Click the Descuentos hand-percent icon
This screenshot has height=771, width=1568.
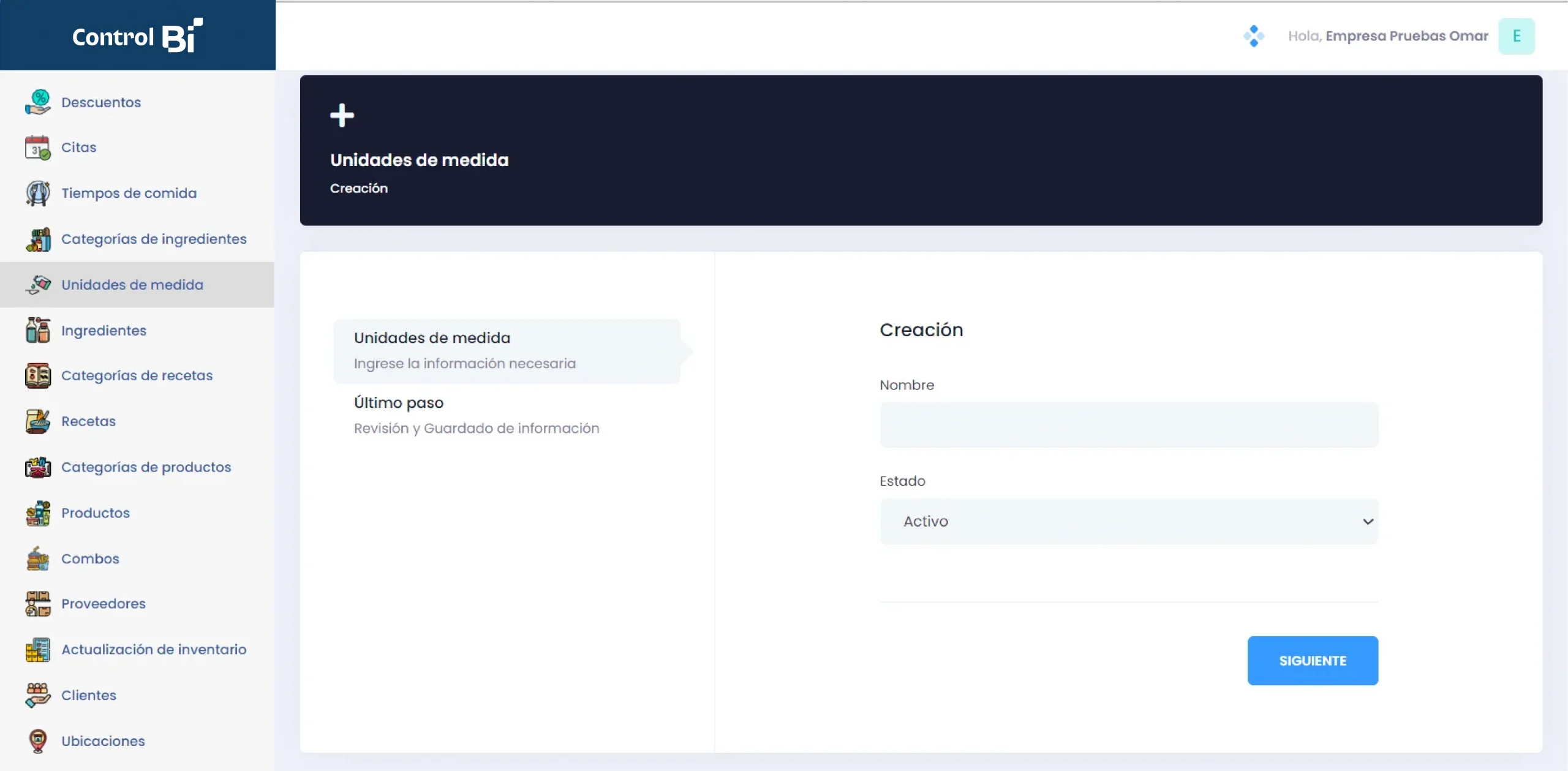(x=38, y=102)
